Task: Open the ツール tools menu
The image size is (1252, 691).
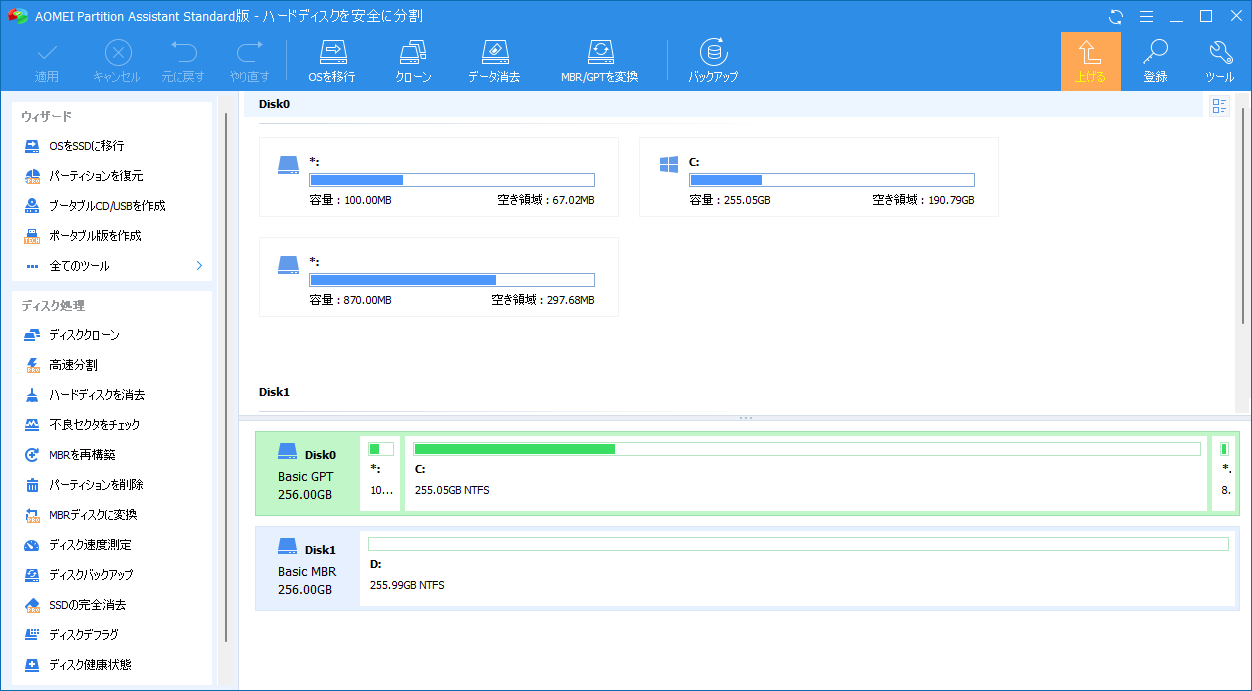Action: tap(1219, 62)
